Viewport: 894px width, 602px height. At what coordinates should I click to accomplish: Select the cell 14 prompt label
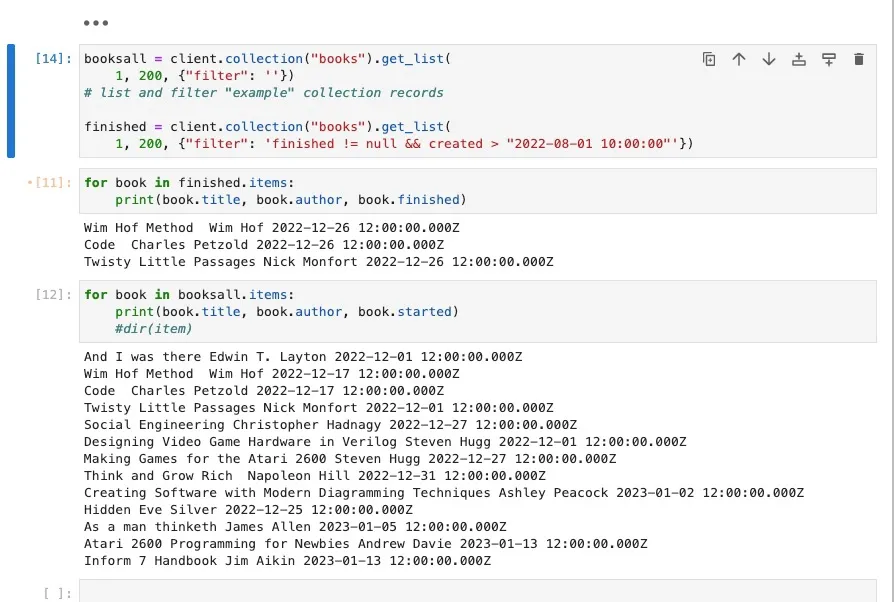pos(52,59)
